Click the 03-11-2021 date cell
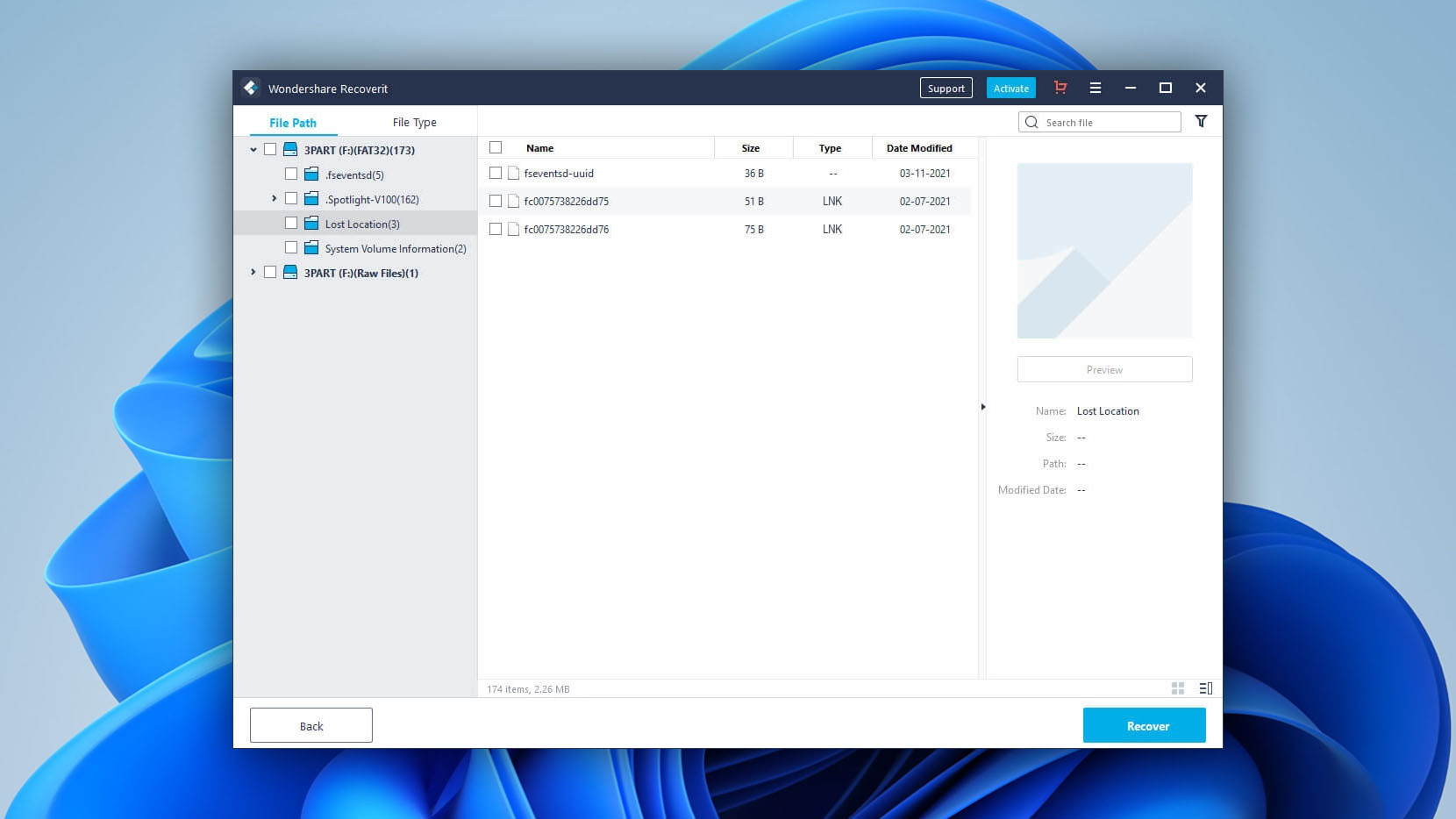1456x819 pixels. pyautogui.click(x=924, y=174)
